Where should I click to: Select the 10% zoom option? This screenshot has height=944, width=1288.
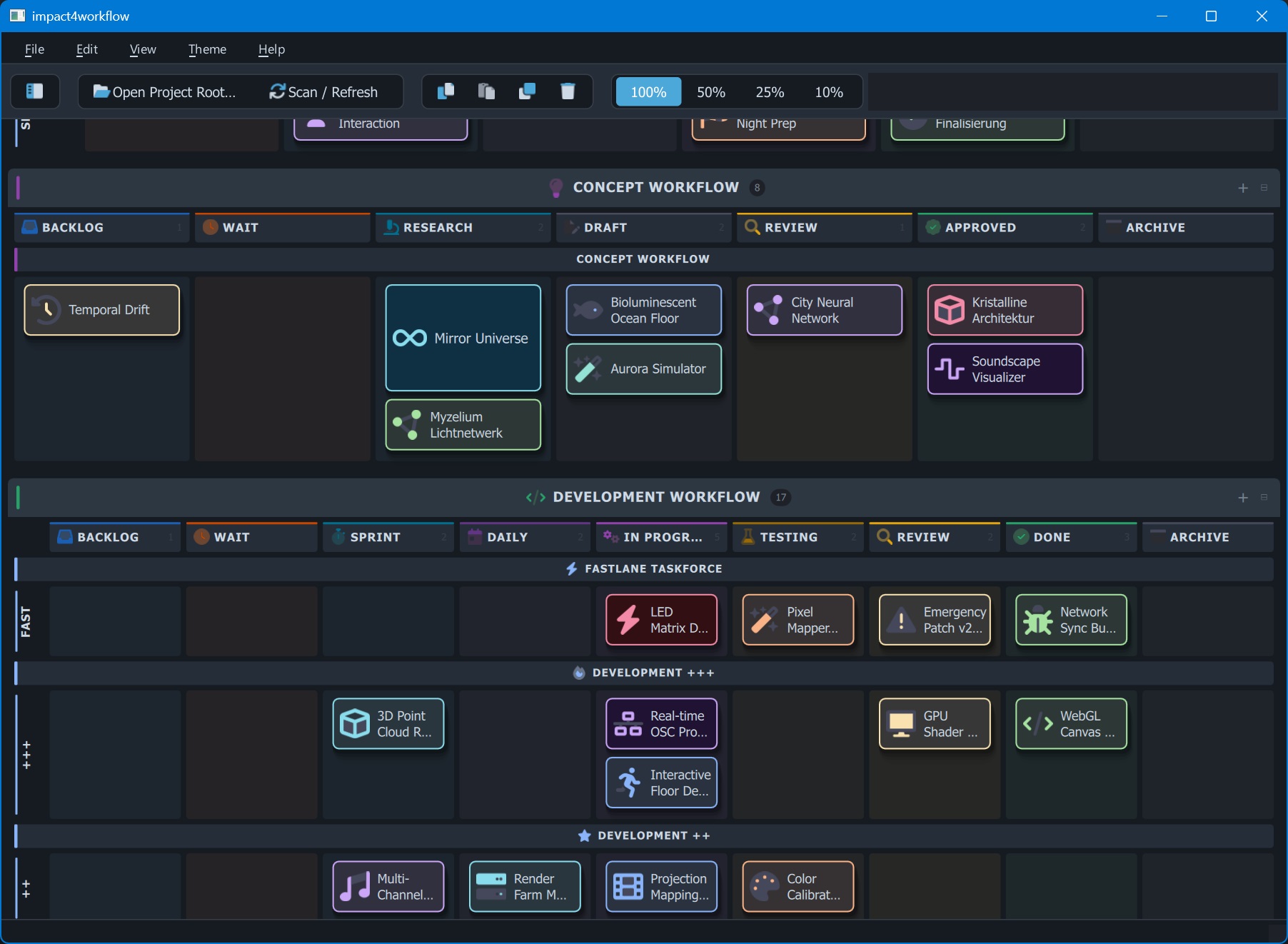[828, 92]
